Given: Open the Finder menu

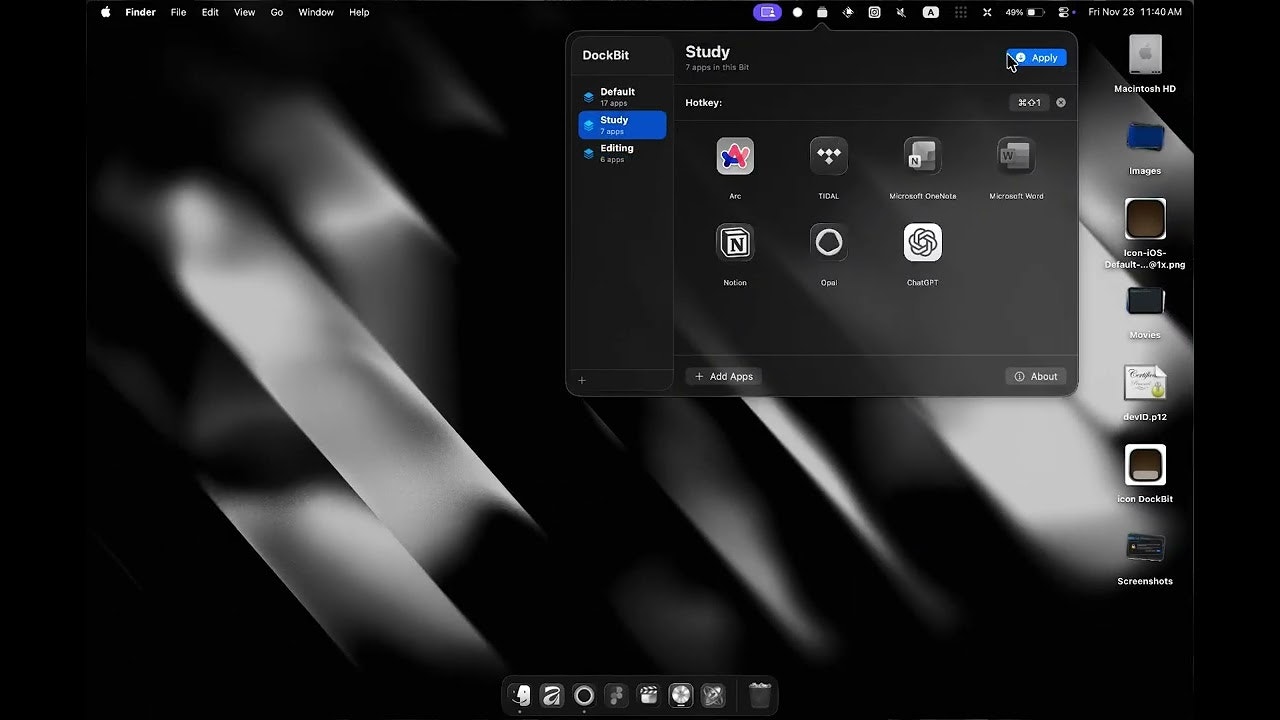Looking at the screenshot, I should pyautogui.click(x=140, y=12).
